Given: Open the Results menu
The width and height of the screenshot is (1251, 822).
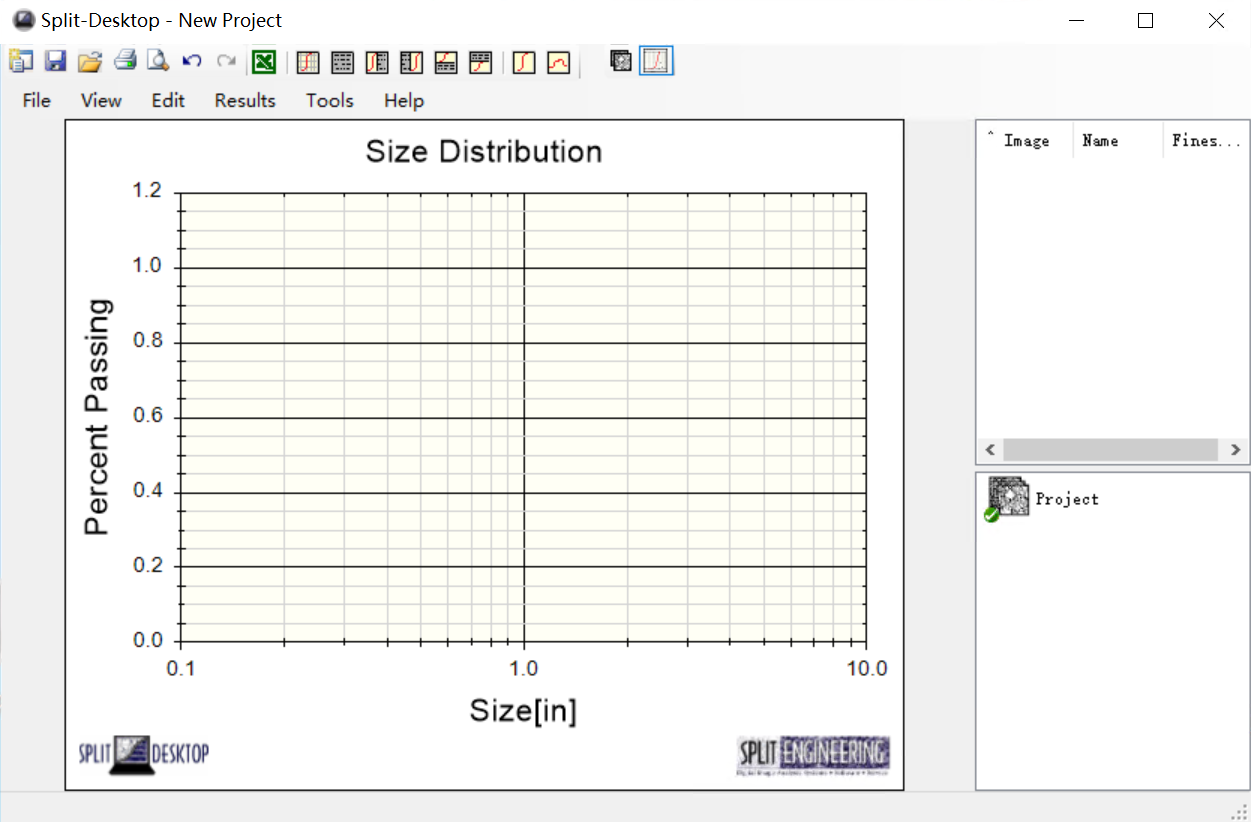Looking at the screenshot, I should pyautogui.click(x=245, y=100).
